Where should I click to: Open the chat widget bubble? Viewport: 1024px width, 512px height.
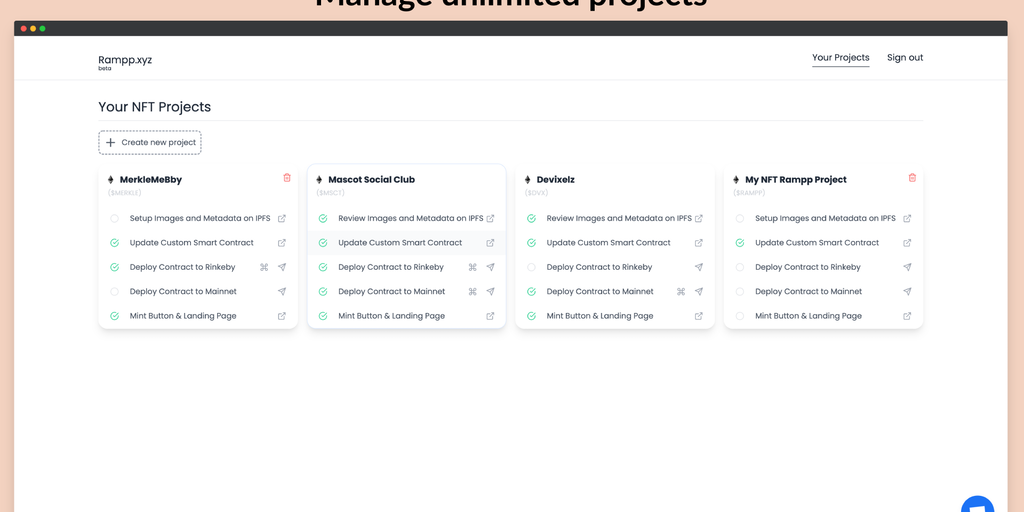point(977,506)
